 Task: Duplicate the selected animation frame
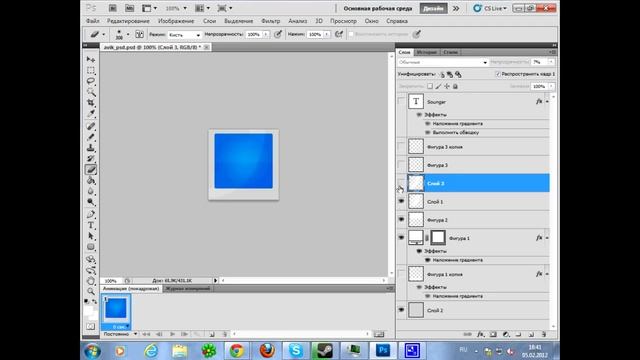[212, 334]
